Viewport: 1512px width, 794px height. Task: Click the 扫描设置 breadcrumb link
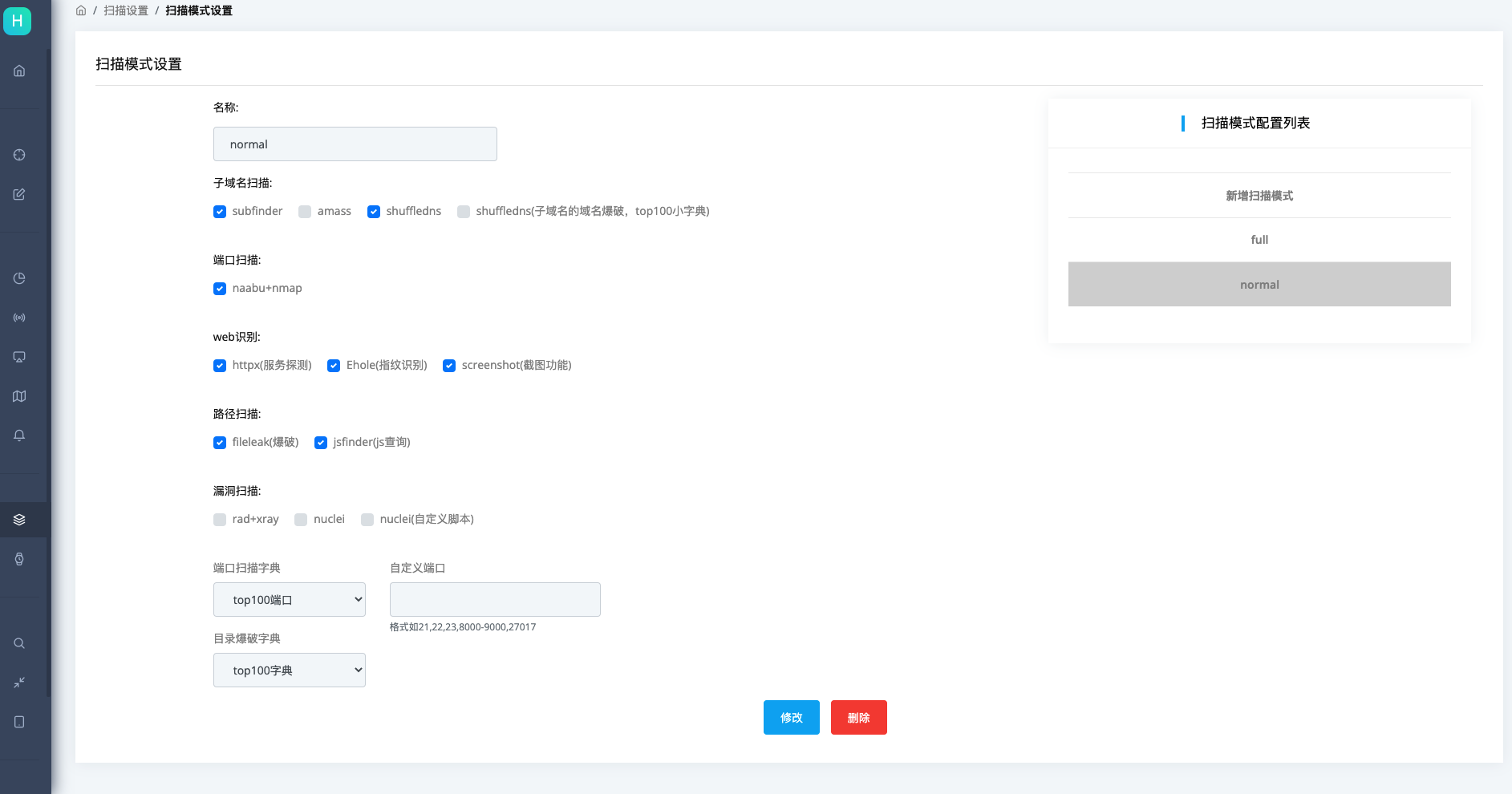126,10
